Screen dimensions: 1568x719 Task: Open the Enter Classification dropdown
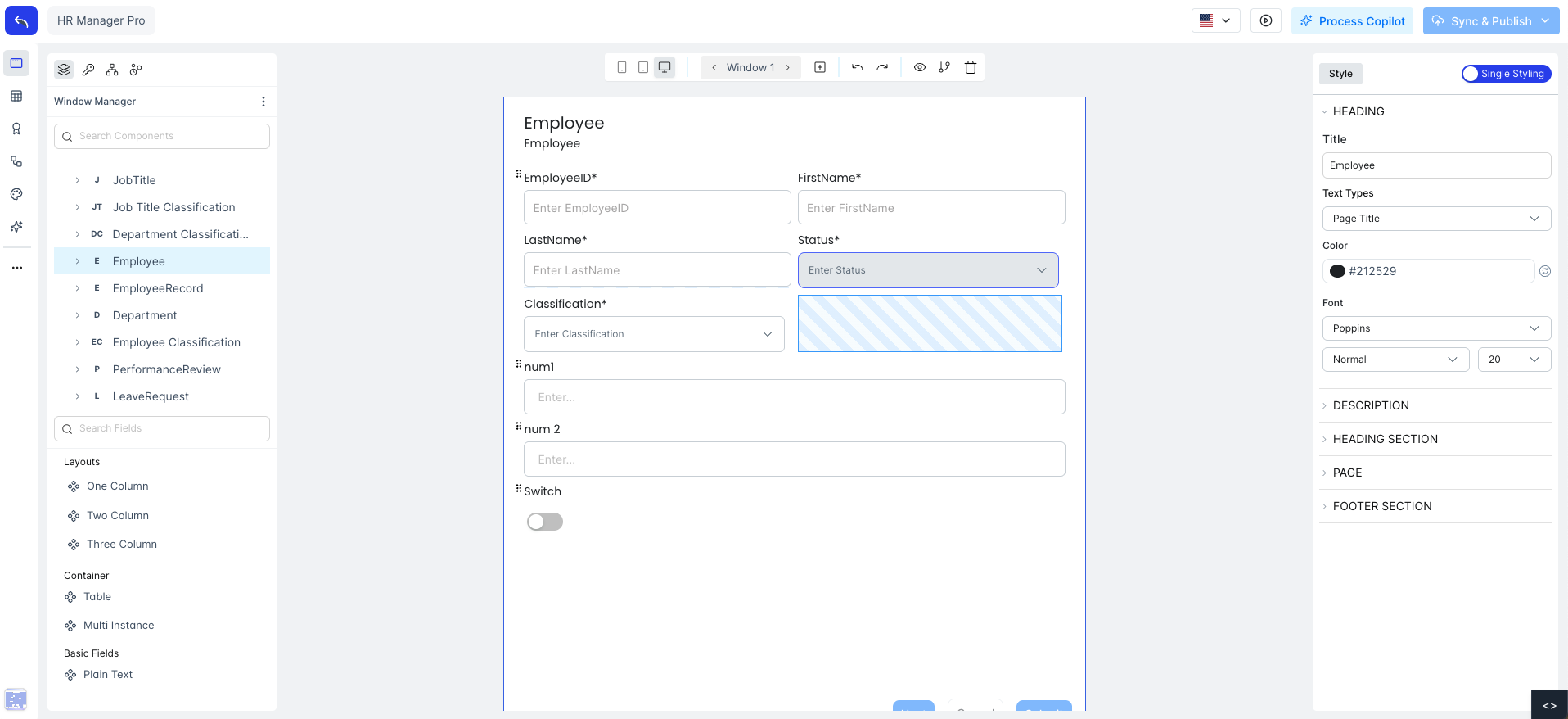pos(654,334)
